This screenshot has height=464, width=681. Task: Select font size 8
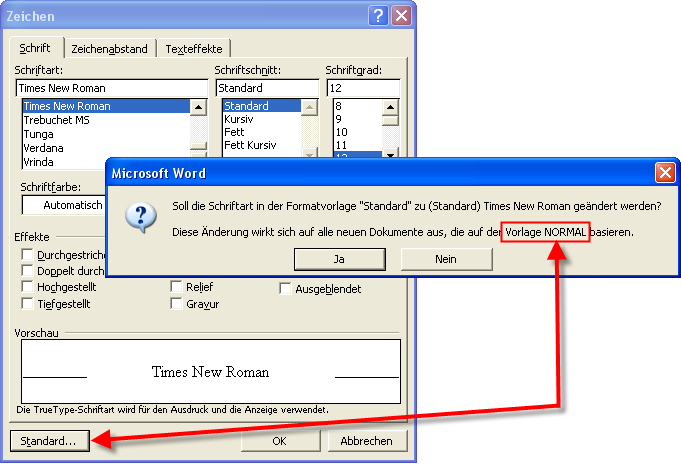[x=358, y=106]
